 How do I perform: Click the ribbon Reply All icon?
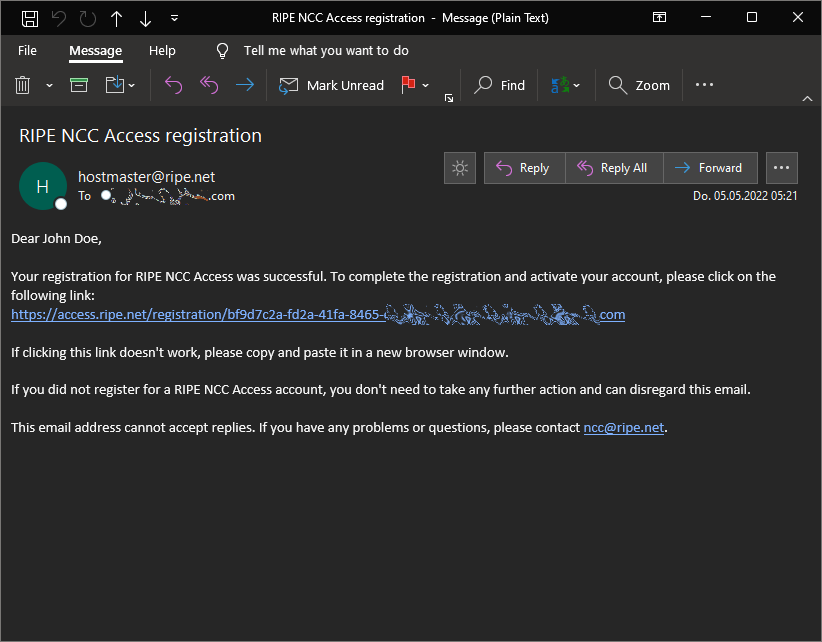(209, 84)
